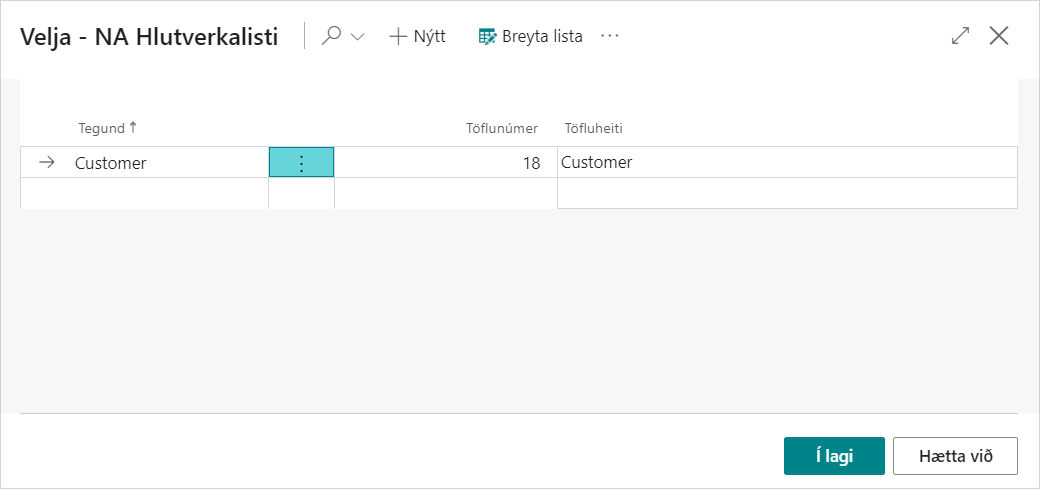The width and height of the screenshot is (1040, 489).
Task: Select the row arrow indicator for Customer
Action: pos(46,162)
